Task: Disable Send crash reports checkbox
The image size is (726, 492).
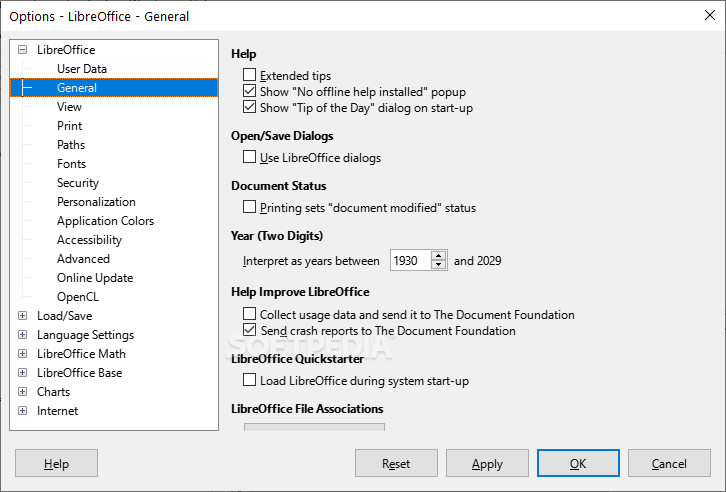Action: click(249, 330)
